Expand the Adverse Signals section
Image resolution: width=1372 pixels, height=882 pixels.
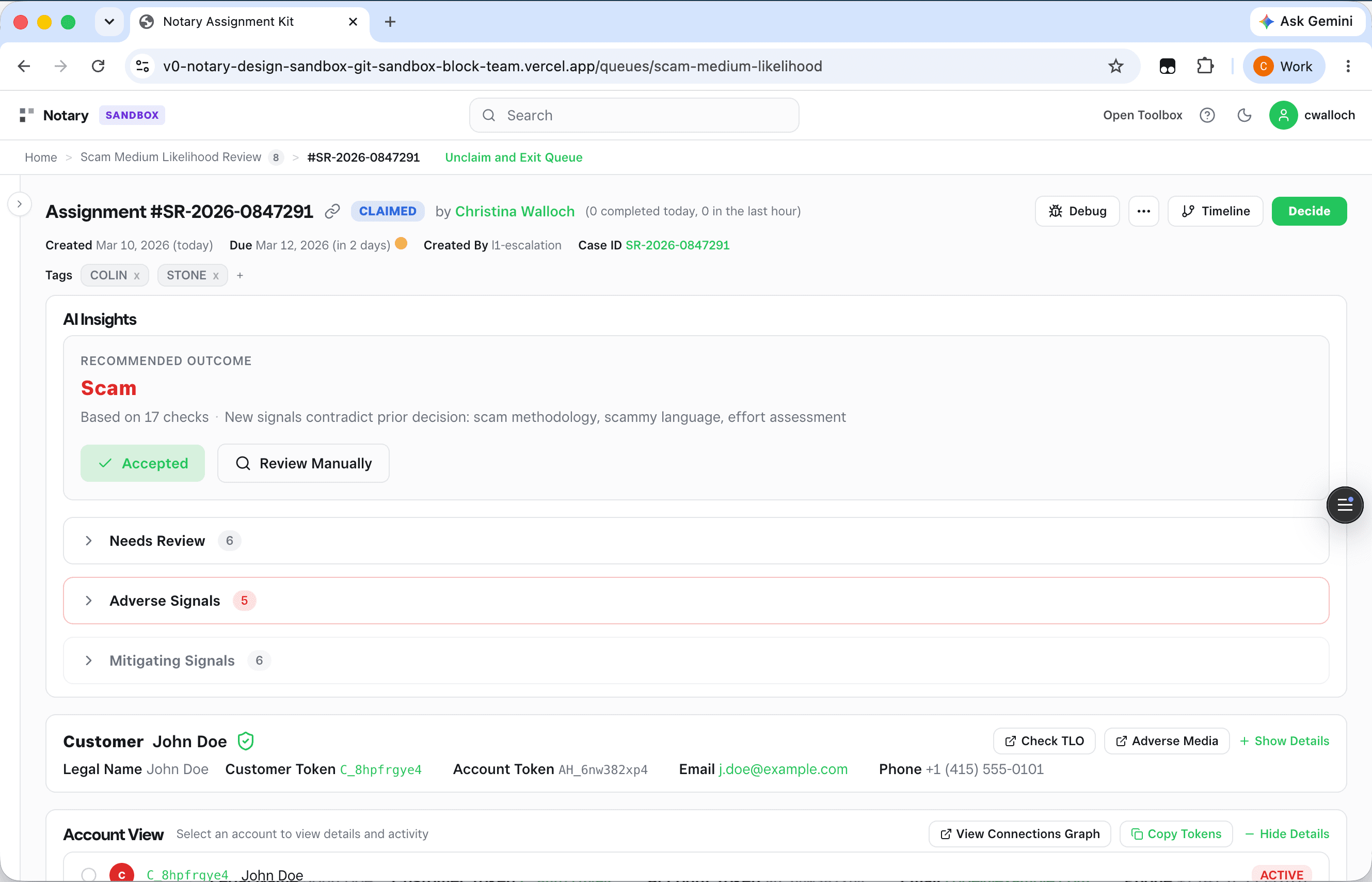point(695,600)
